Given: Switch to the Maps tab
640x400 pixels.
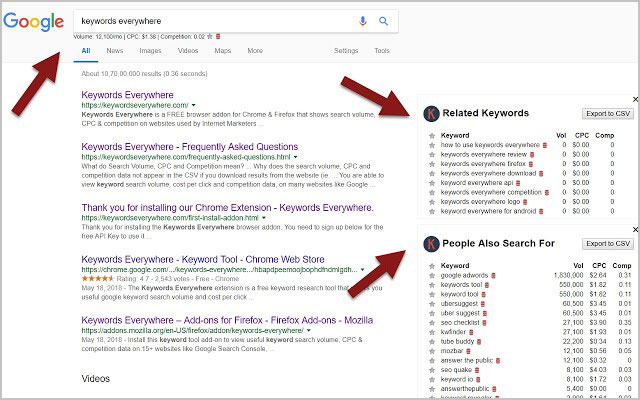Looking at the screenshot, I should 223,51.
